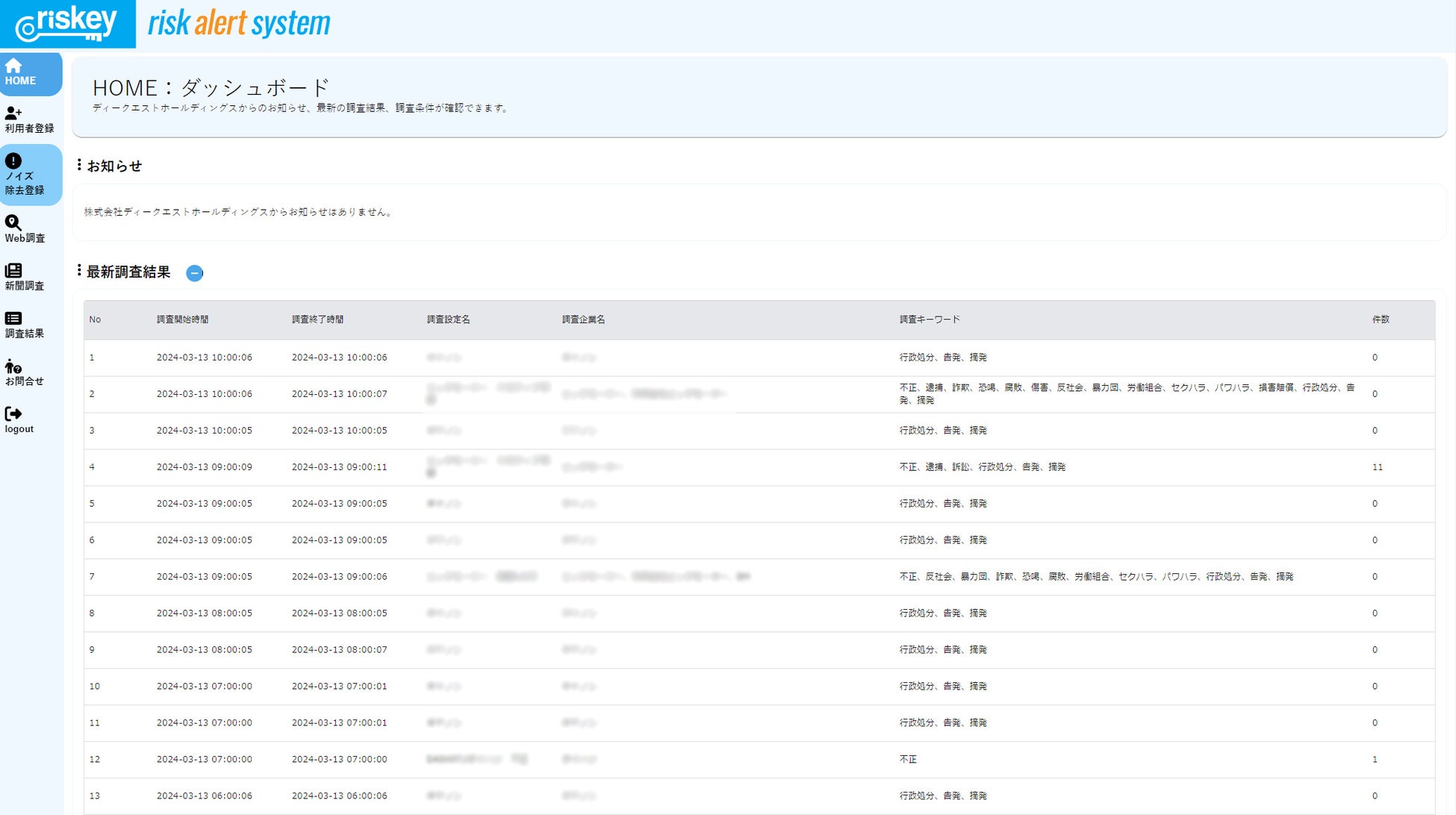Click the riskey logo

coord(67,24)
